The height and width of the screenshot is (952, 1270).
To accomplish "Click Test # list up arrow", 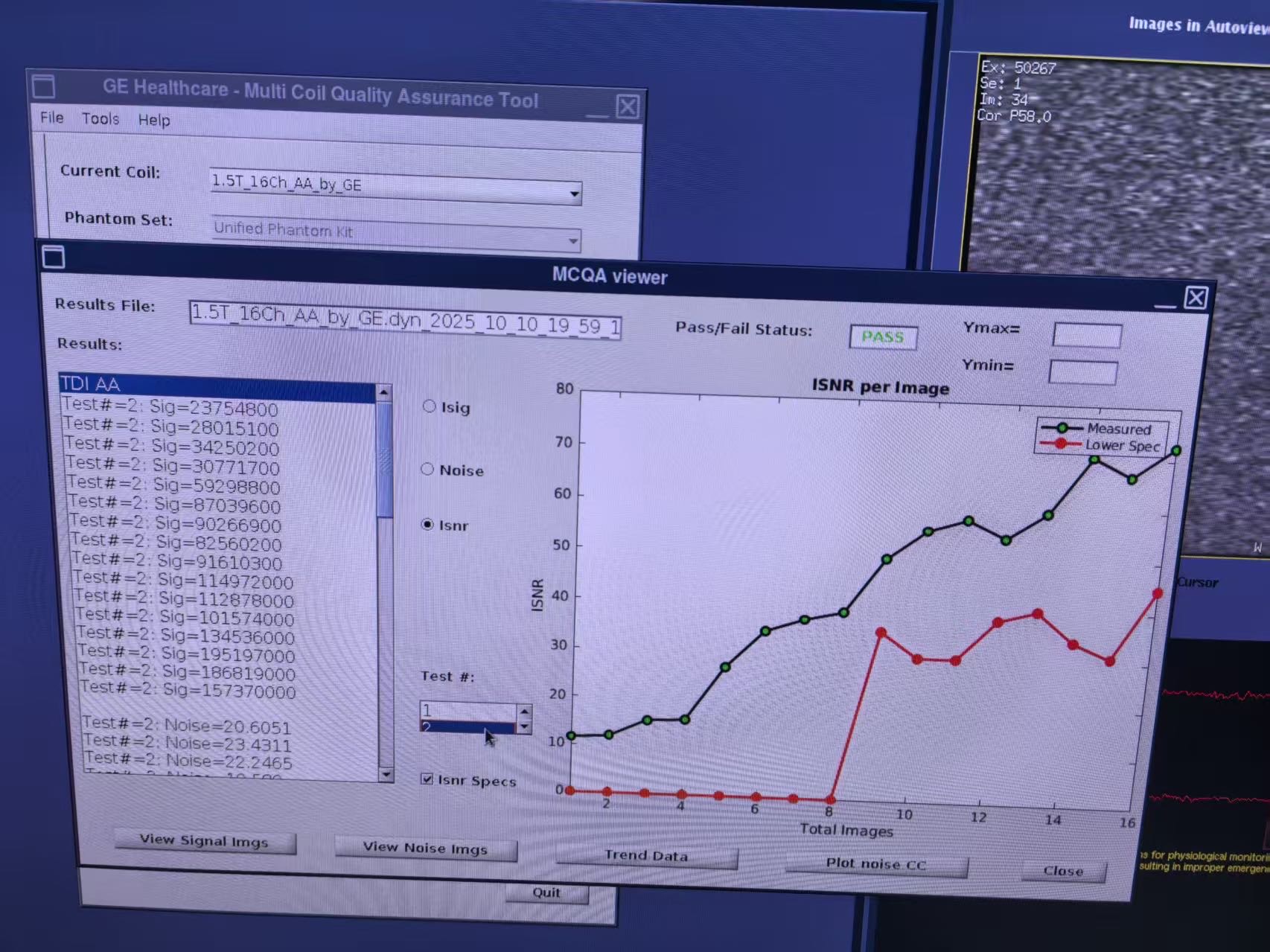I will point(524,711).
